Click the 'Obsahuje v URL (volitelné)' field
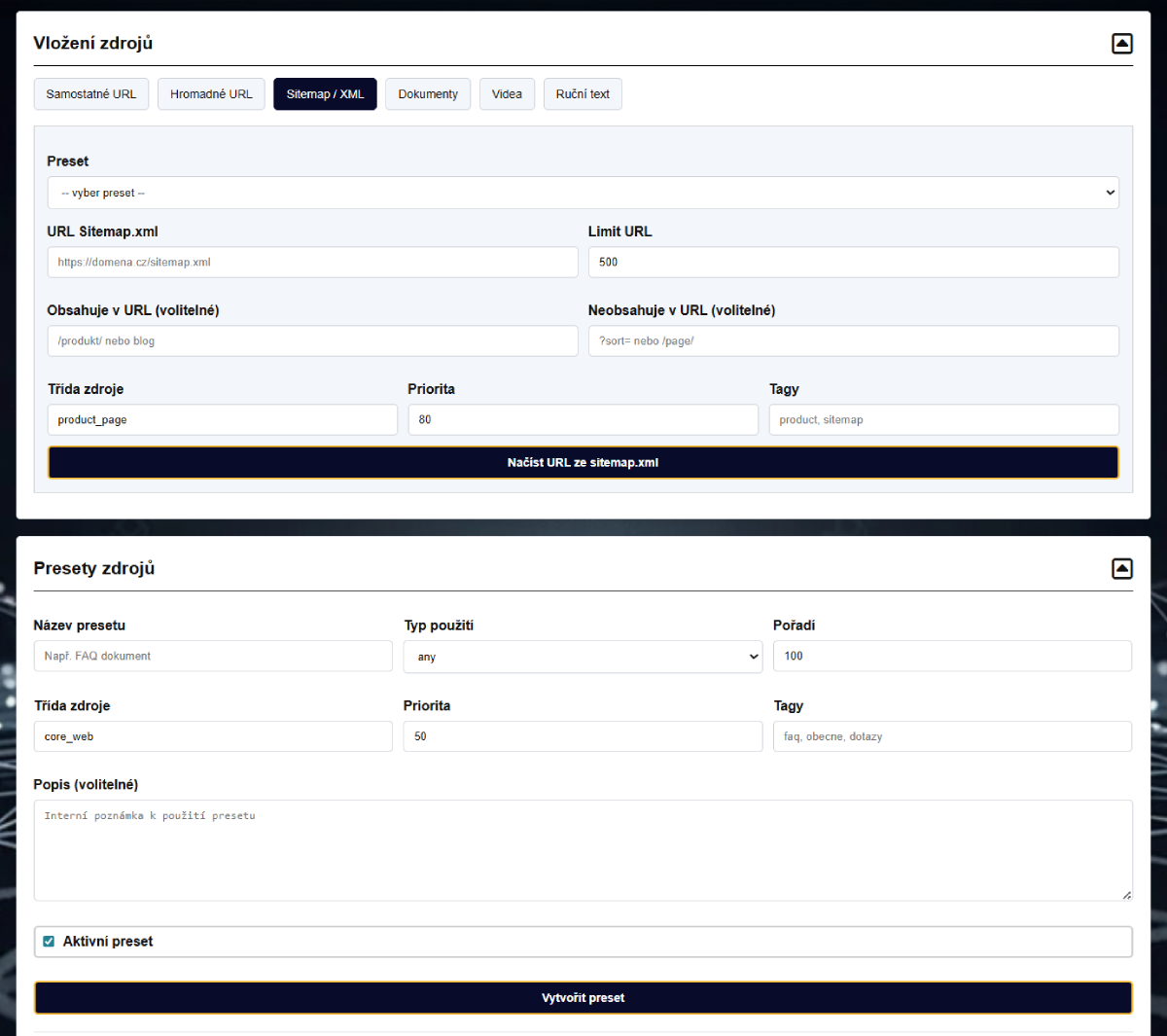The width and height of the screenshot is (1167, 1036). pos(312,340)
